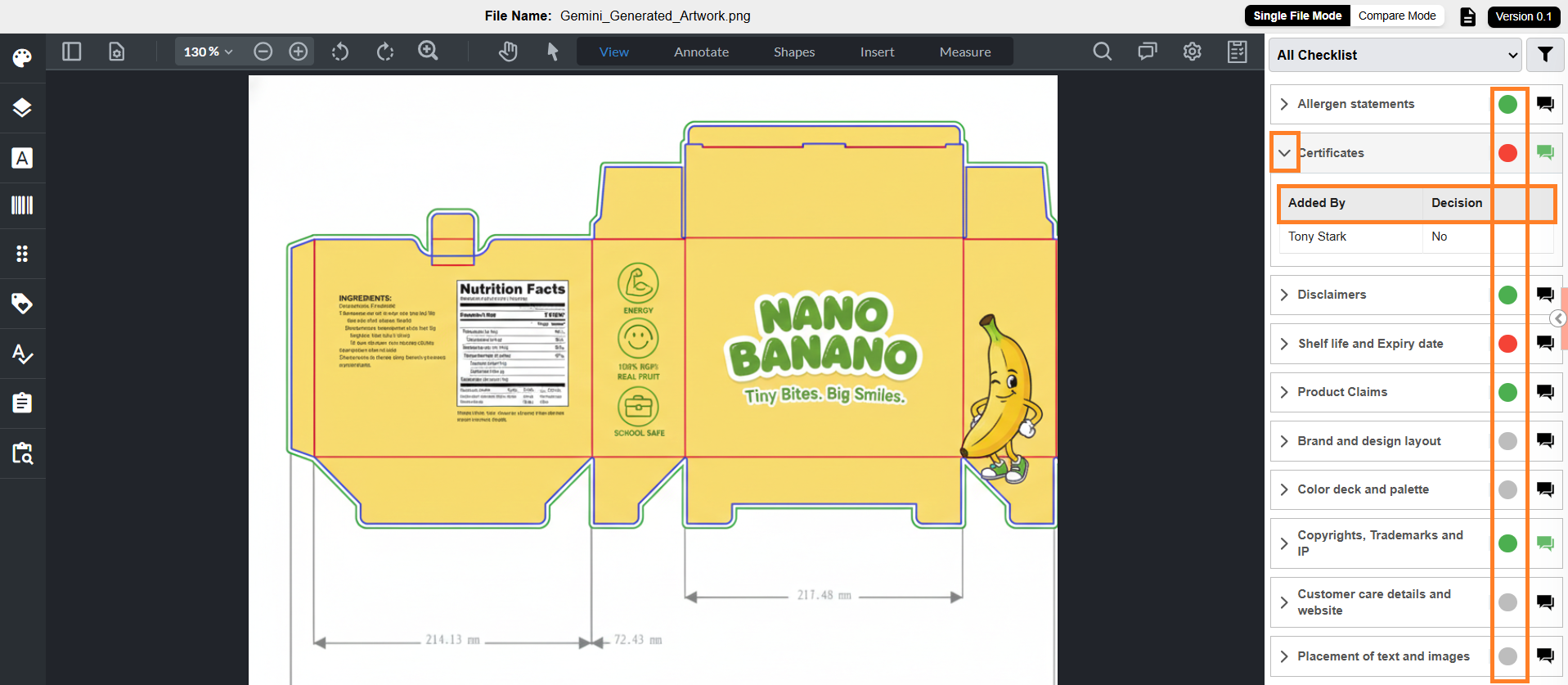Viewport: 1568px width, 685px height.
Task: Switch to Compare Mode
Action: (x=1397, y=16)
